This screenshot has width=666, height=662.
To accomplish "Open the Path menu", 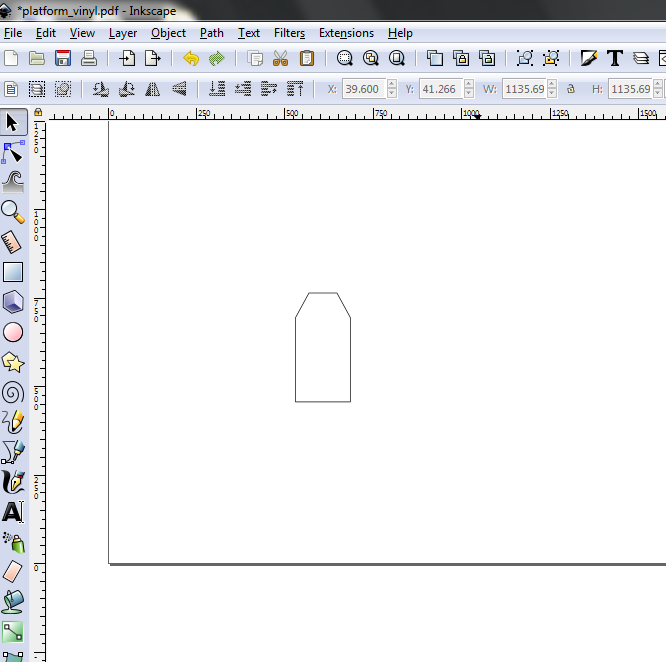I will point(212,33).
